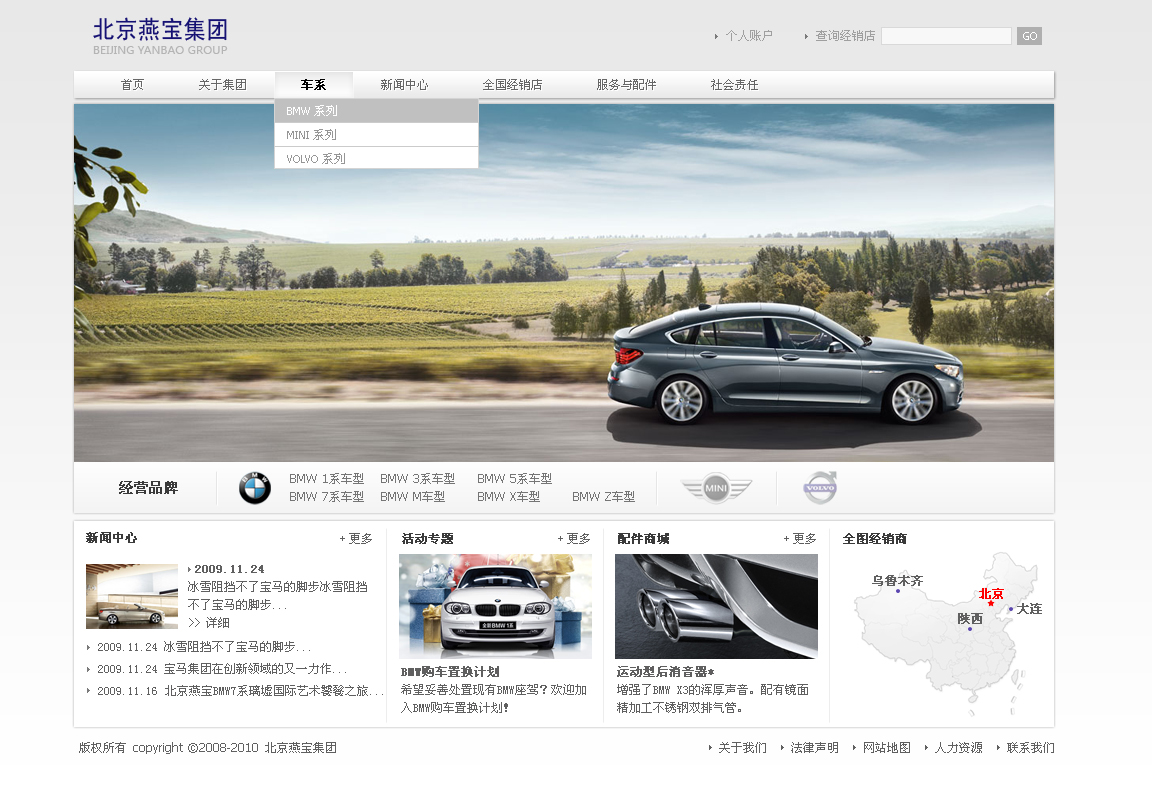Click the GO search button
Screen dimensions: 1152x795
click(x=1029, y=36)
